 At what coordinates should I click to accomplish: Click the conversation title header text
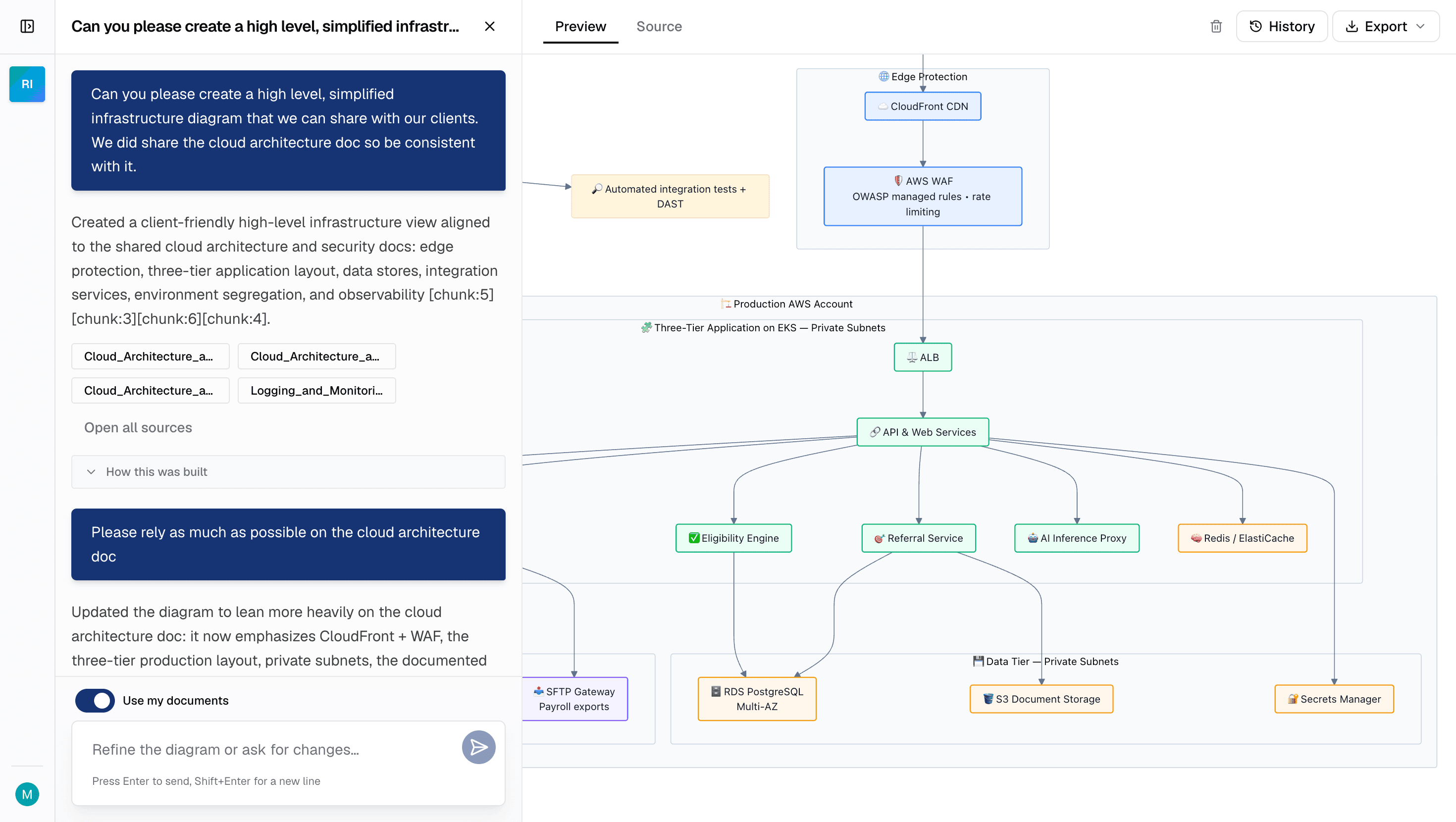[265, 27]
